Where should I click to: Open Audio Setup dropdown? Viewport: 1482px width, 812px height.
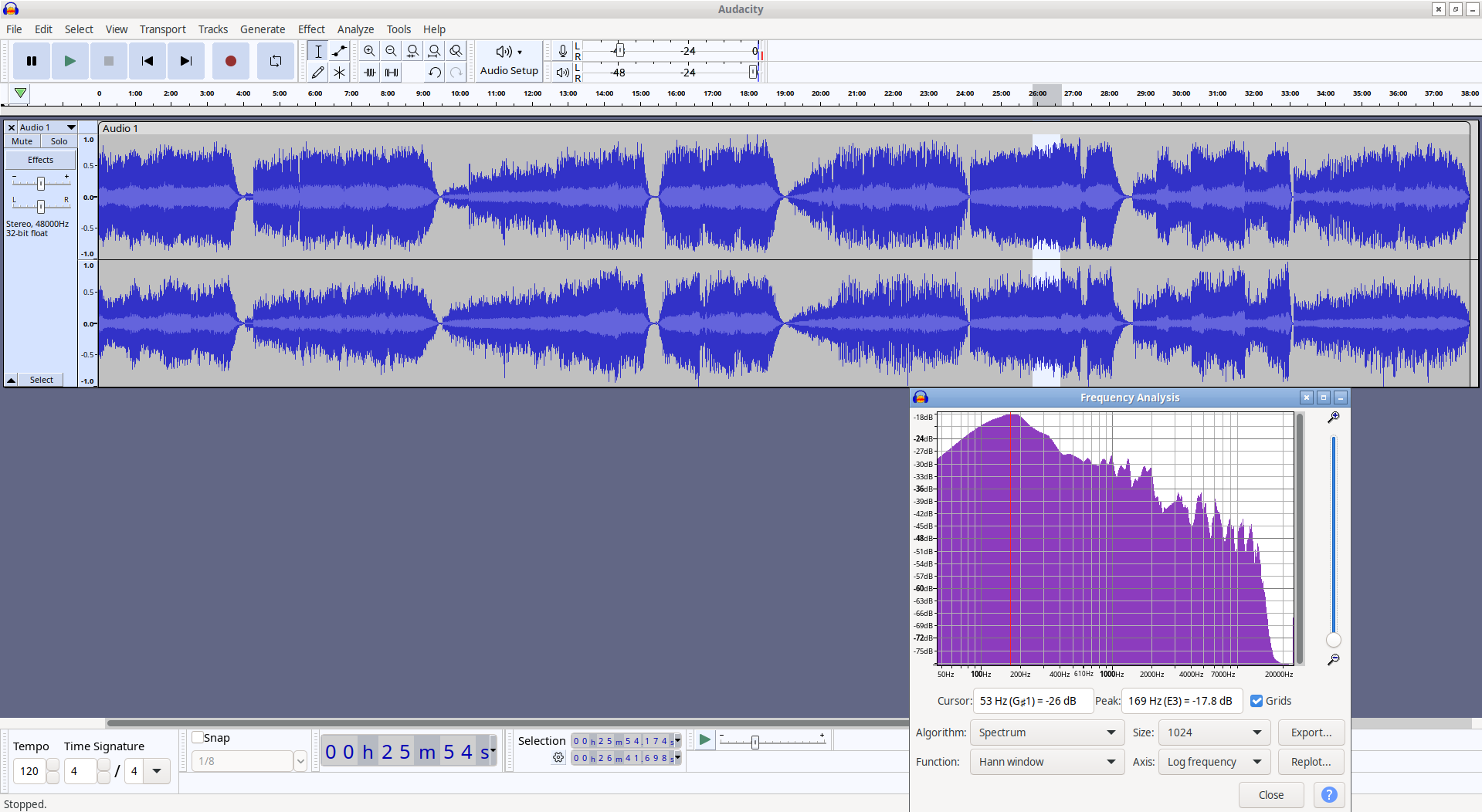509,61
